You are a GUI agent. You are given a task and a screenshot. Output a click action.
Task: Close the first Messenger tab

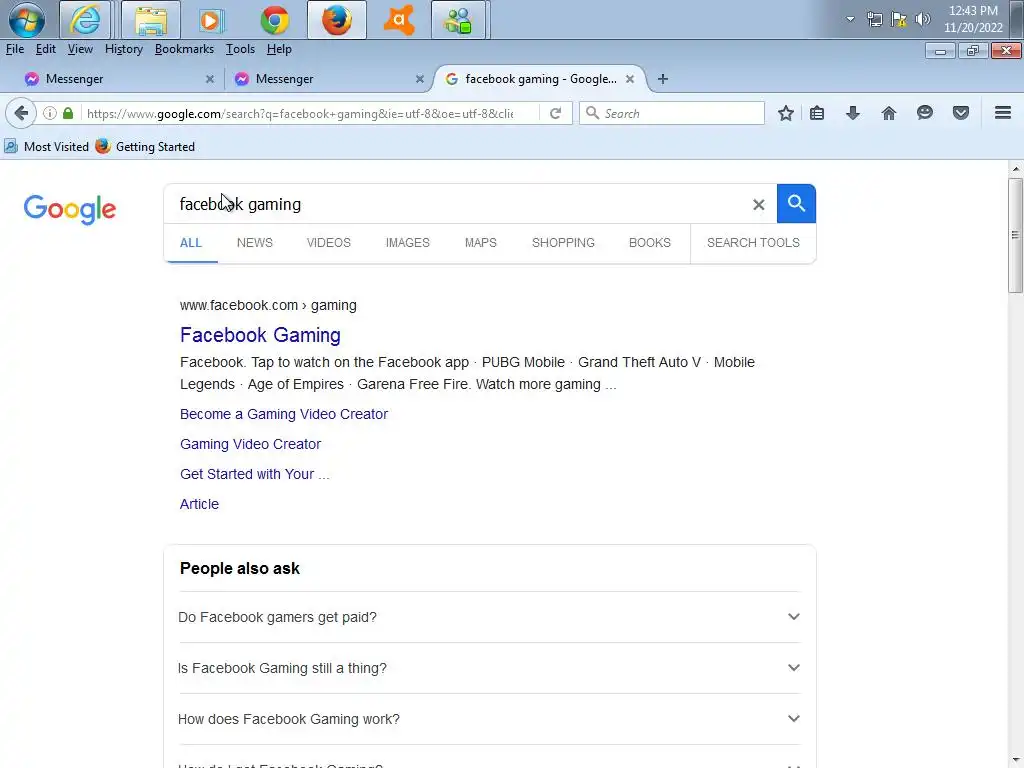(210, 79)
